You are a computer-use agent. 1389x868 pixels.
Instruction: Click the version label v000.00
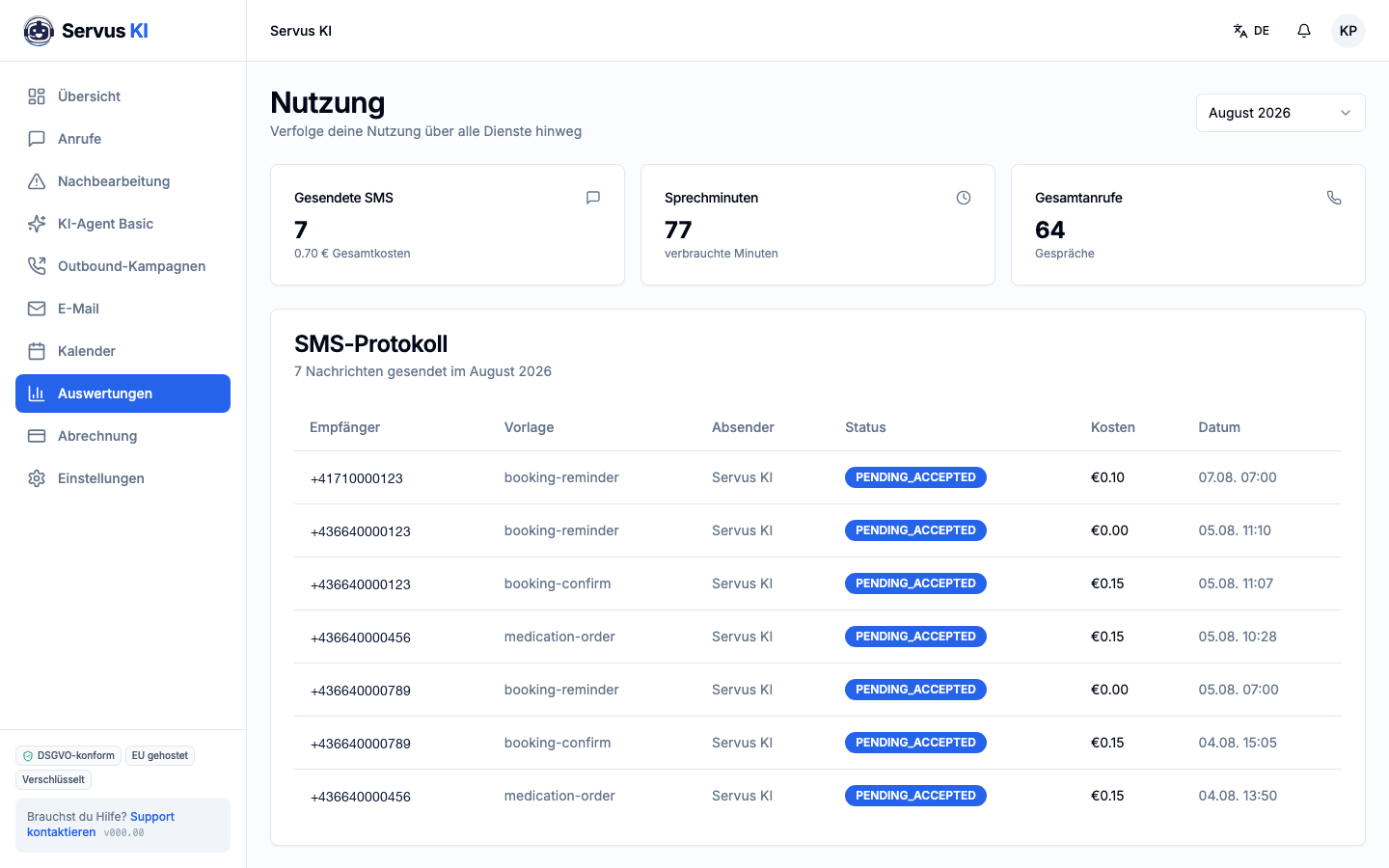pos(123,833)
